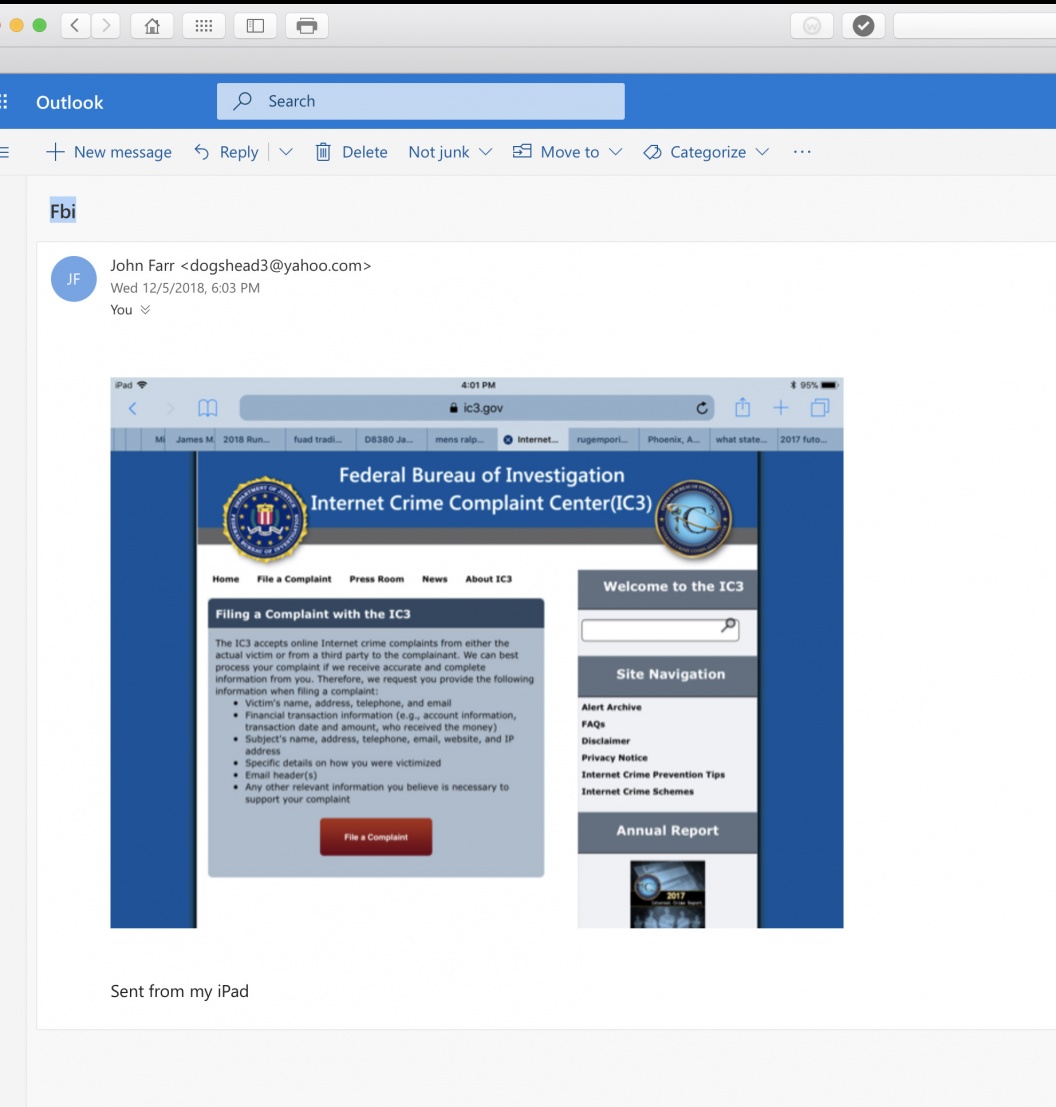Open the FAQs link

click(593, 724)
